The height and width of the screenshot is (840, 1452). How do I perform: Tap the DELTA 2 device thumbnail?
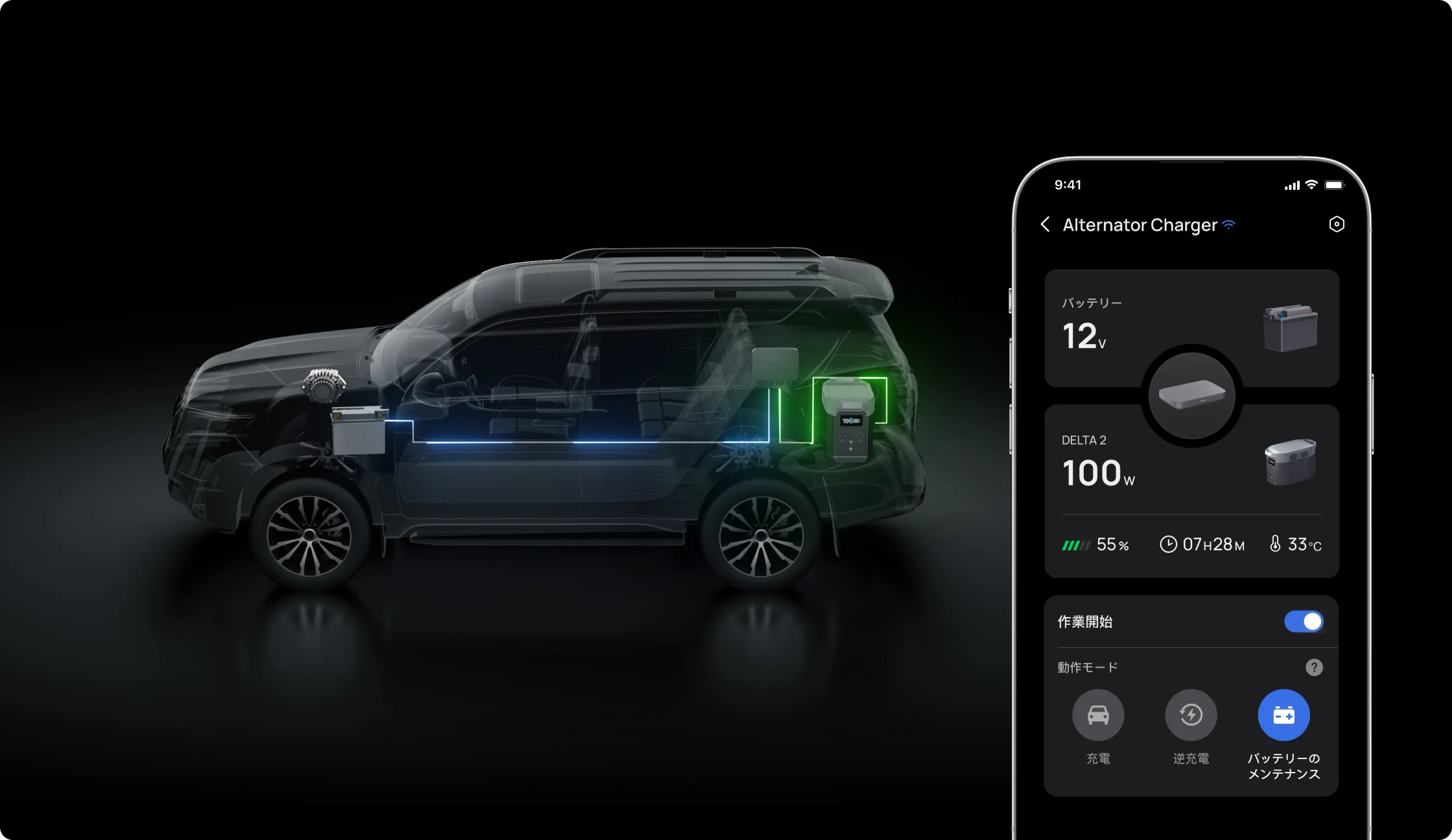1290,462
